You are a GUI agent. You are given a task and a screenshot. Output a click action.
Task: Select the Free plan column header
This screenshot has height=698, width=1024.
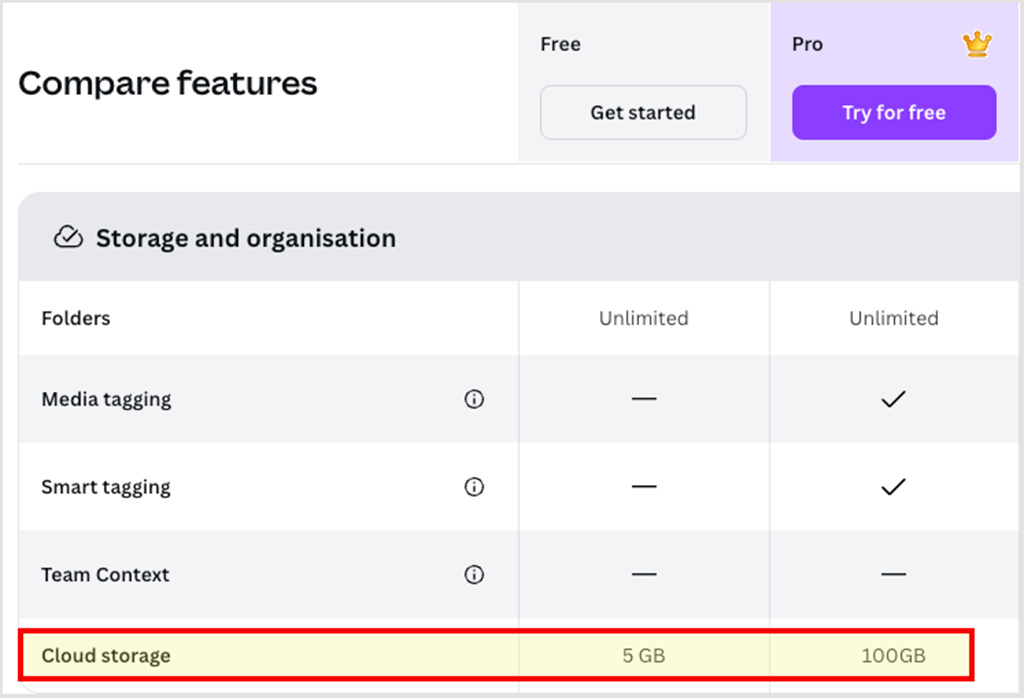[560, 44]
